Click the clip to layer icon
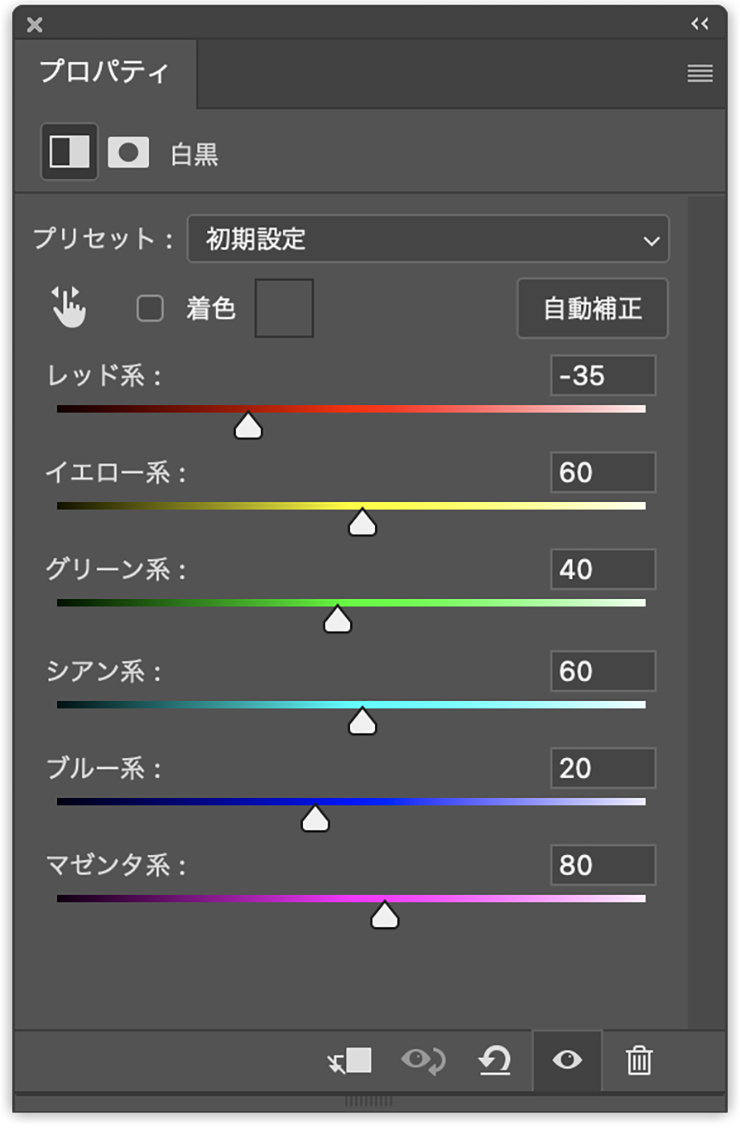Image resolution: width=740 pixels, height=1130 pixels. coord(350,1060)
